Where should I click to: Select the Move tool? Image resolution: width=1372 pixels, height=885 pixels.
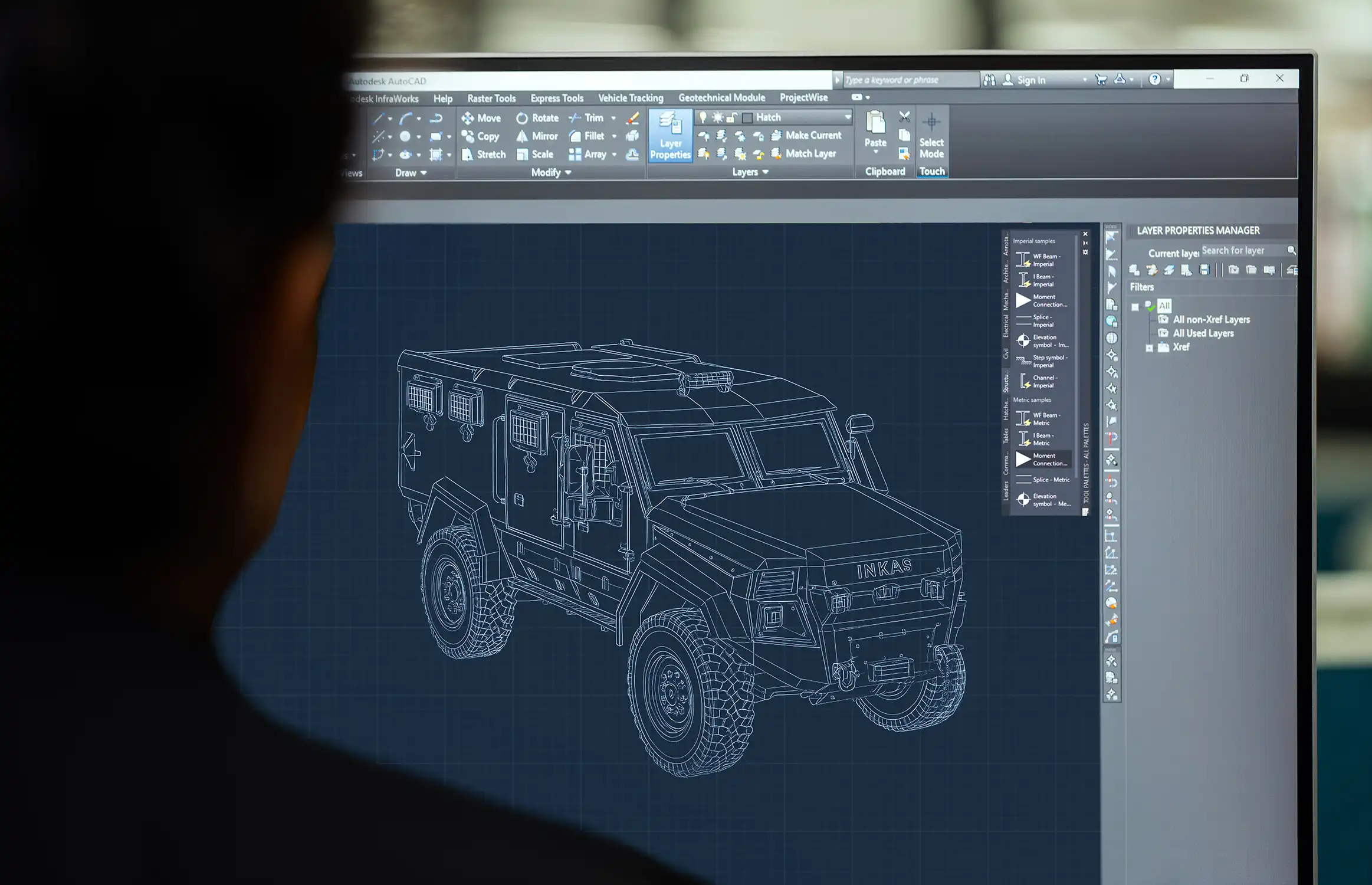coord(481,118)
